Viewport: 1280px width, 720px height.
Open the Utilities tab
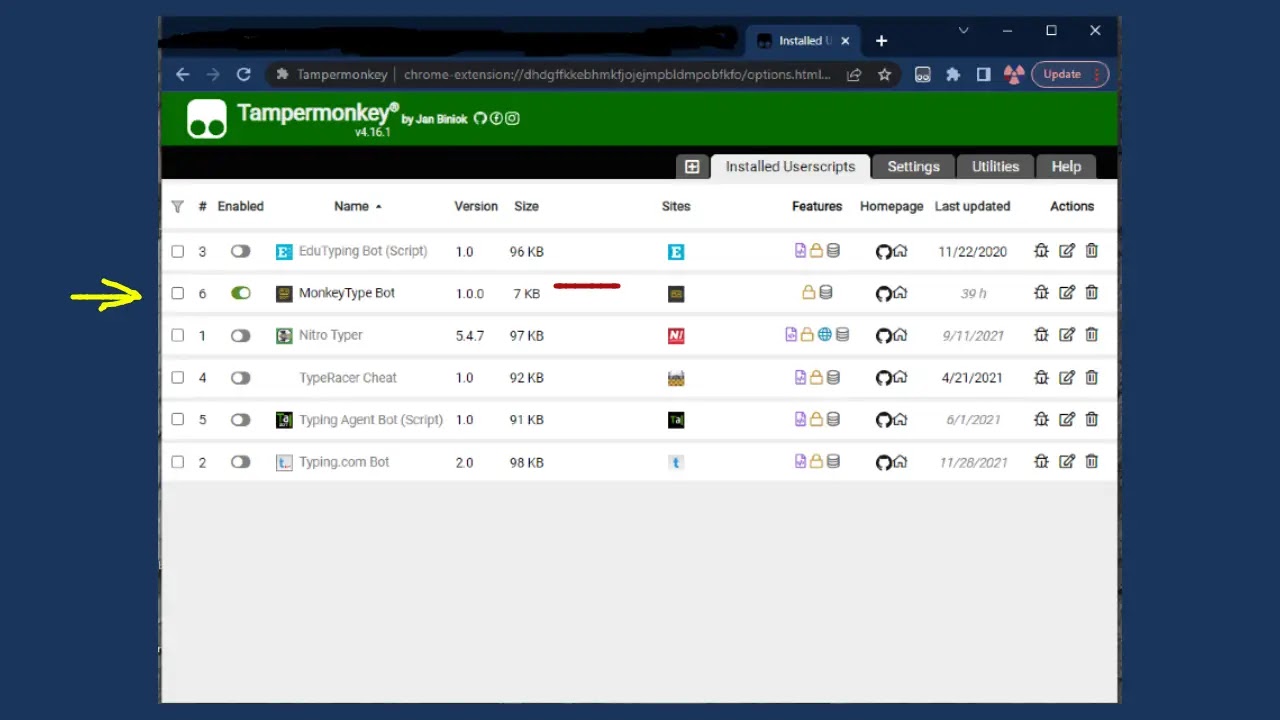pyautogui.click(x=996, y=167)
